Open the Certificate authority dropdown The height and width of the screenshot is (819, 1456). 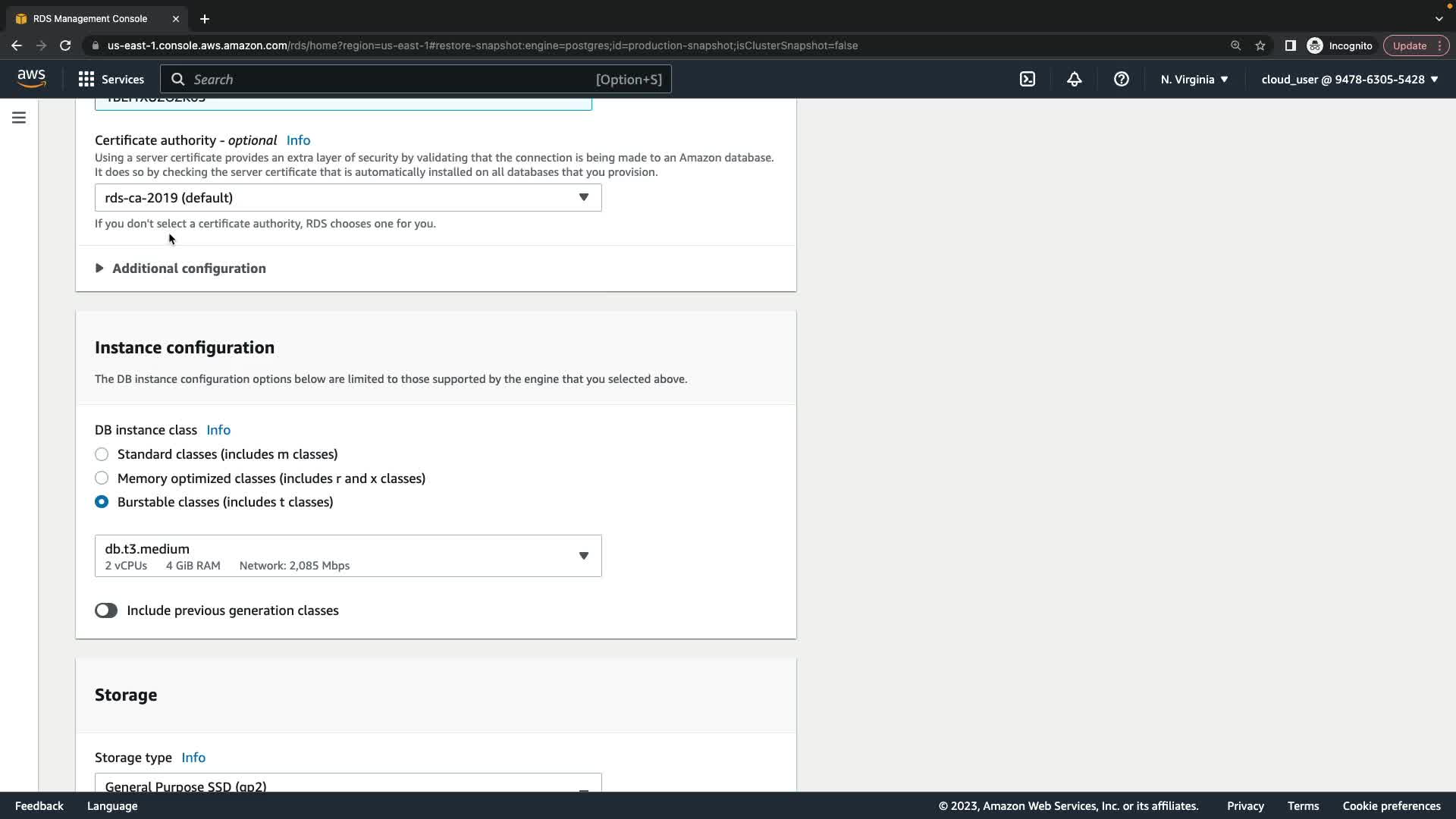click(x=348, y=198)
